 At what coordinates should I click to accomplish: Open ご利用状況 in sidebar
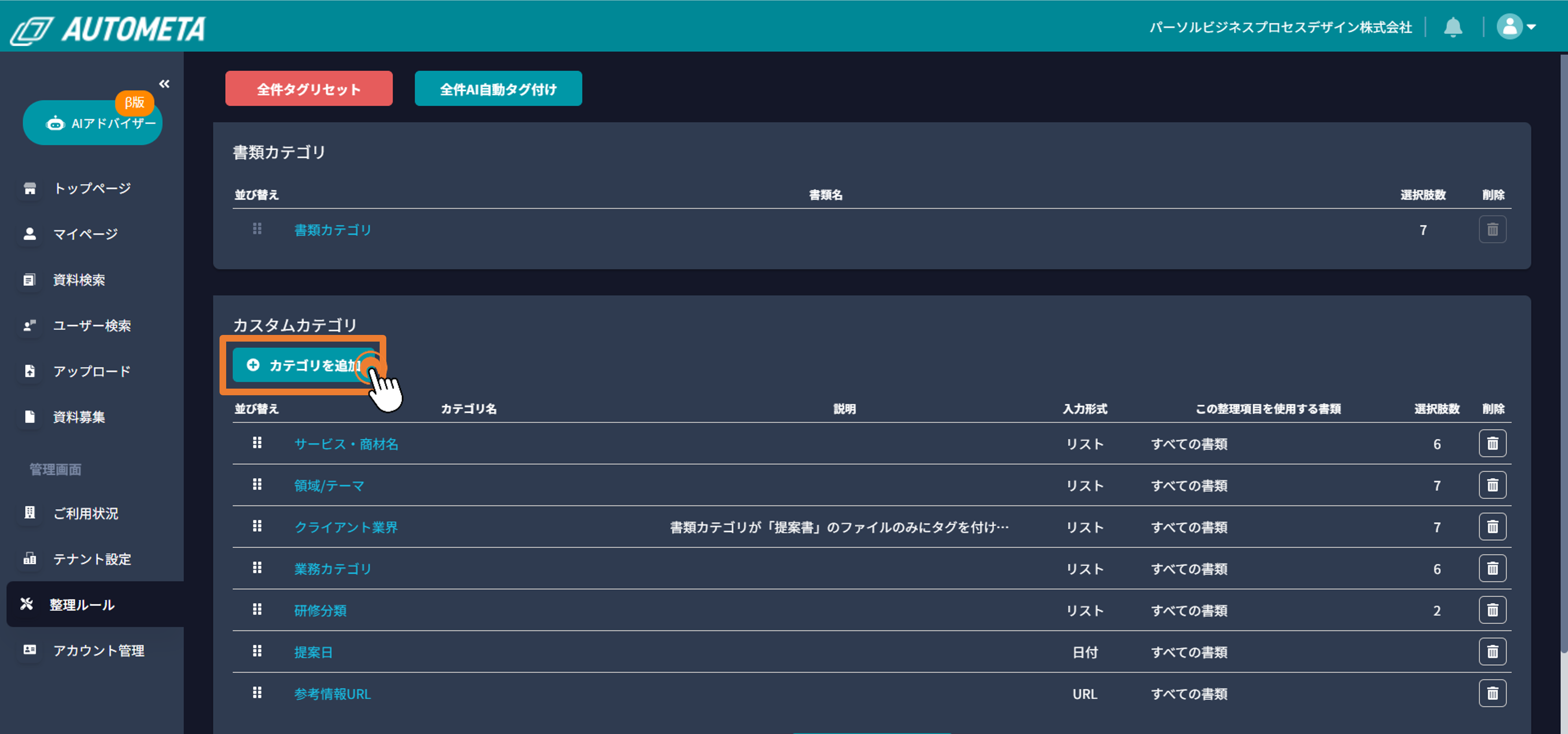[x=86, y=513]
